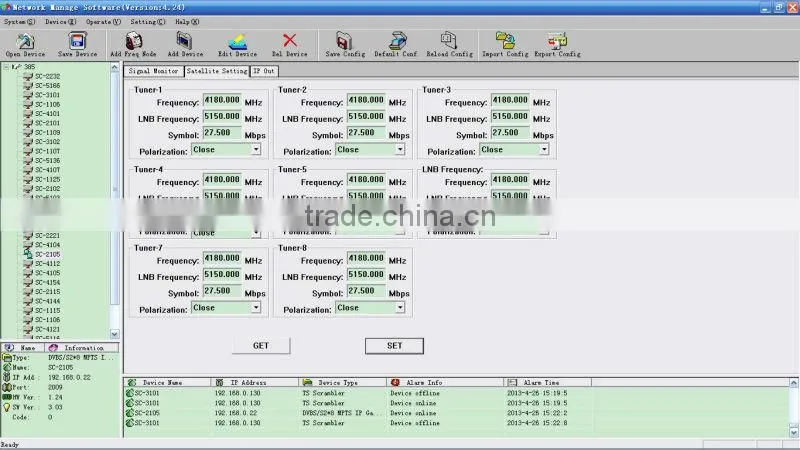Click the icon next to IP Add
The width and height of the screenshot is (800, 450).
(6, 377)
